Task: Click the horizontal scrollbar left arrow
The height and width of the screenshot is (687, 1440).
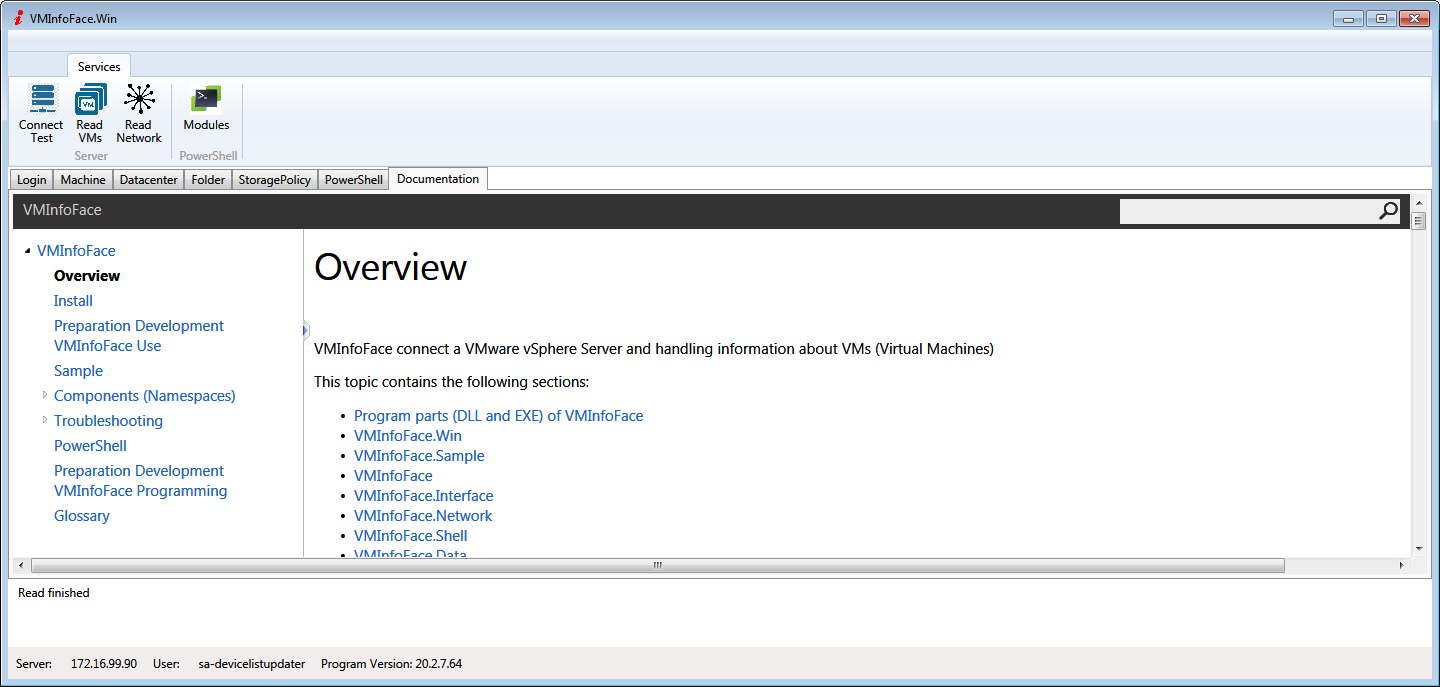Action: (x=19, y=565)
